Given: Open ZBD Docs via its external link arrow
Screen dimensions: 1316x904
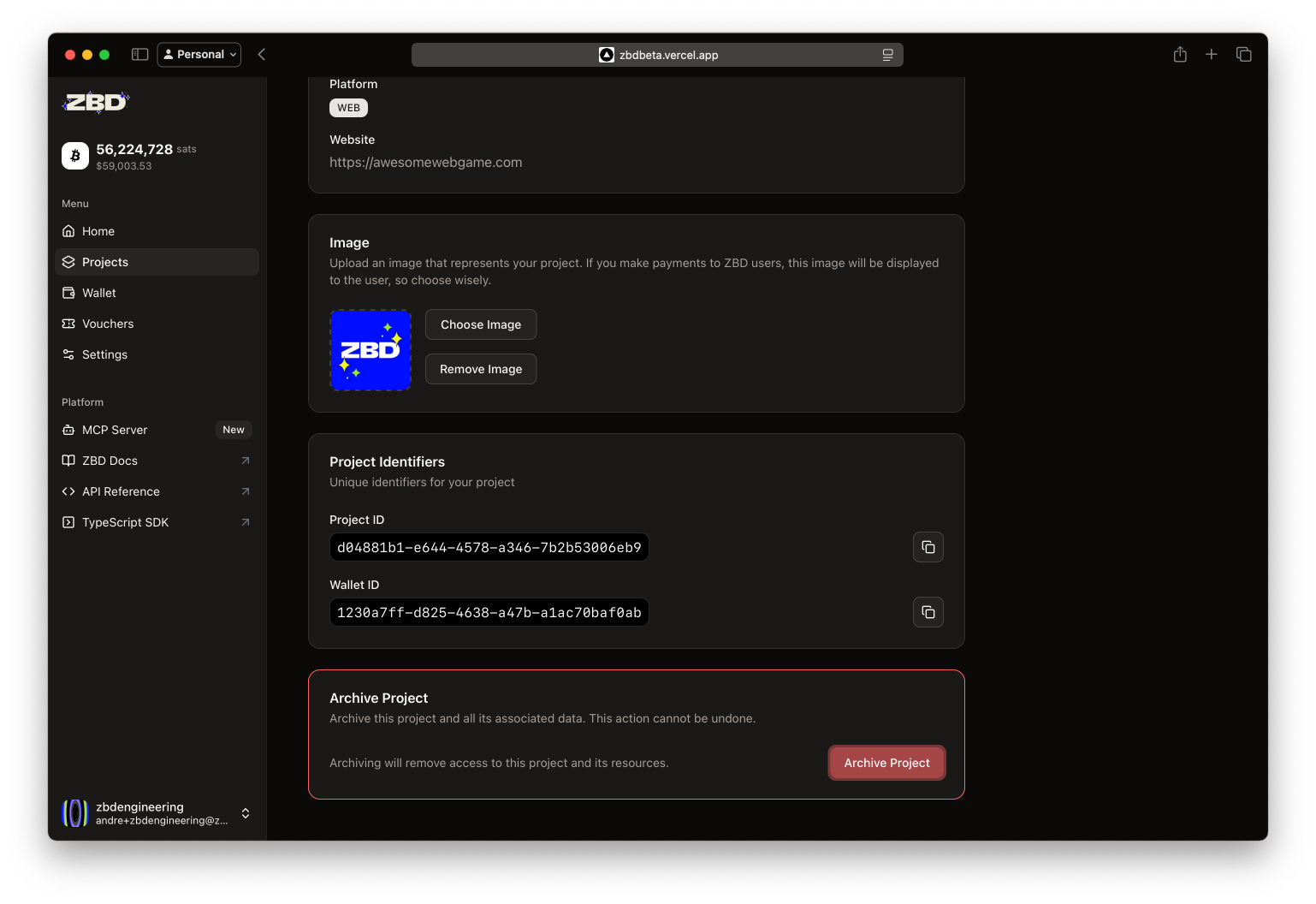Looking at the screenshot, I should tap(246, 461).
